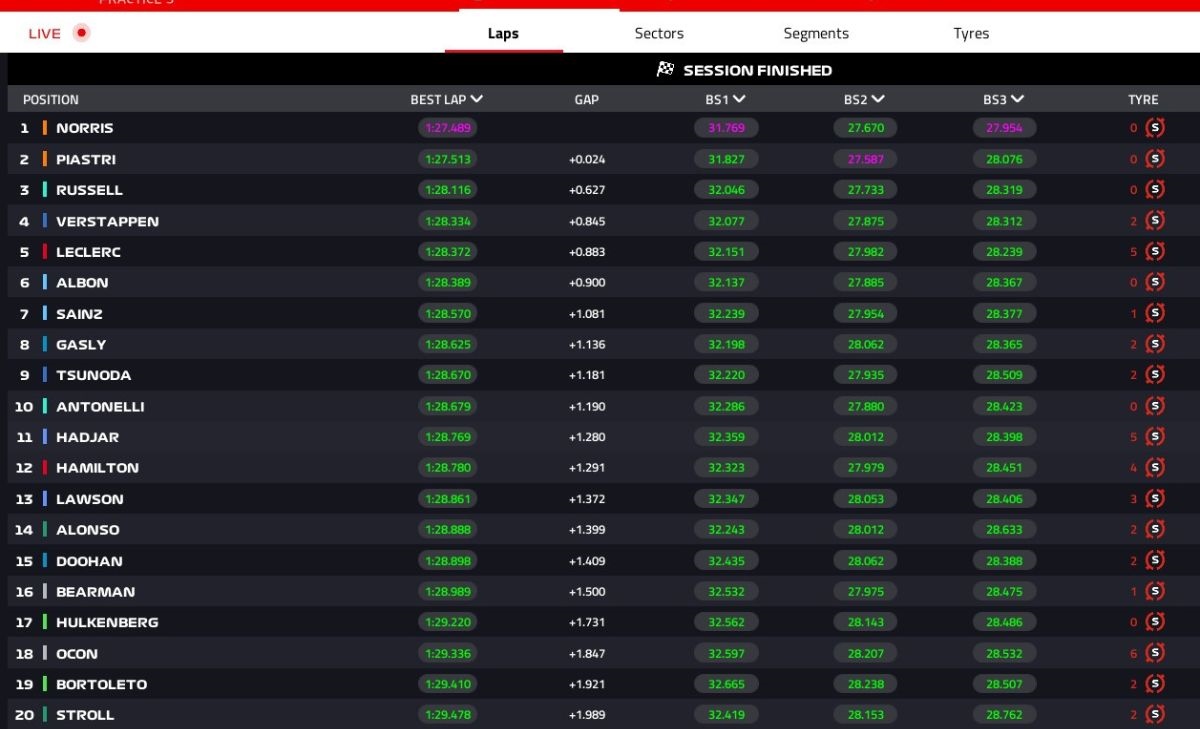1200x729 pixels.
Task: Click the orange team color bar beside Norris
Action: (45, 128)
